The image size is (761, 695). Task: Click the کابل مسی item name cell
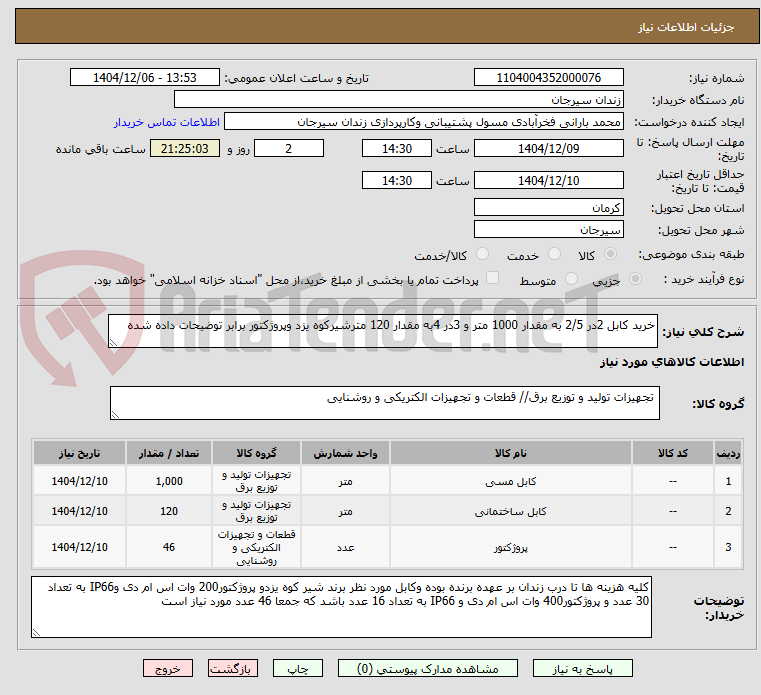pos(511,481)
